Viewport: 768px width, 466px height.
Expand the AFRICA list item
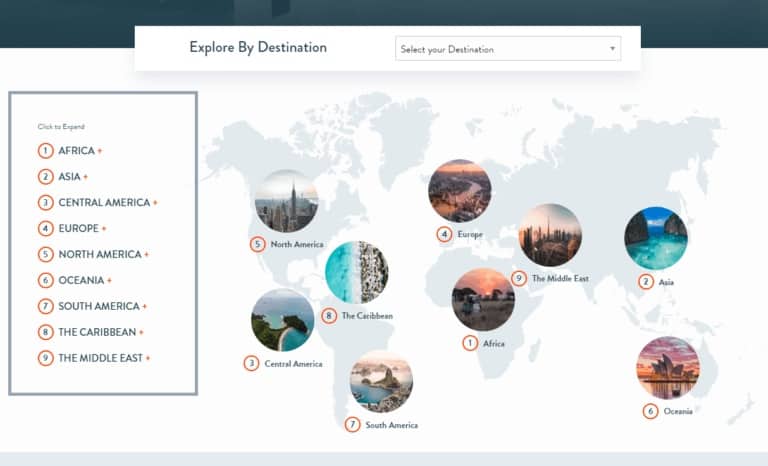click(76, 151)
